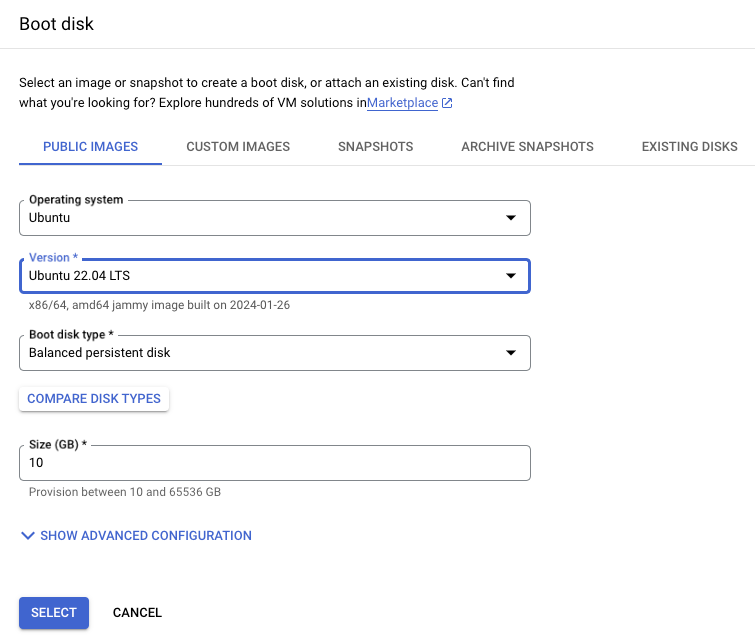The image size is (755, 638).
Task: Expand the SHOW ADVANCED CONFIGURATION section label
Action: [146, 536]
